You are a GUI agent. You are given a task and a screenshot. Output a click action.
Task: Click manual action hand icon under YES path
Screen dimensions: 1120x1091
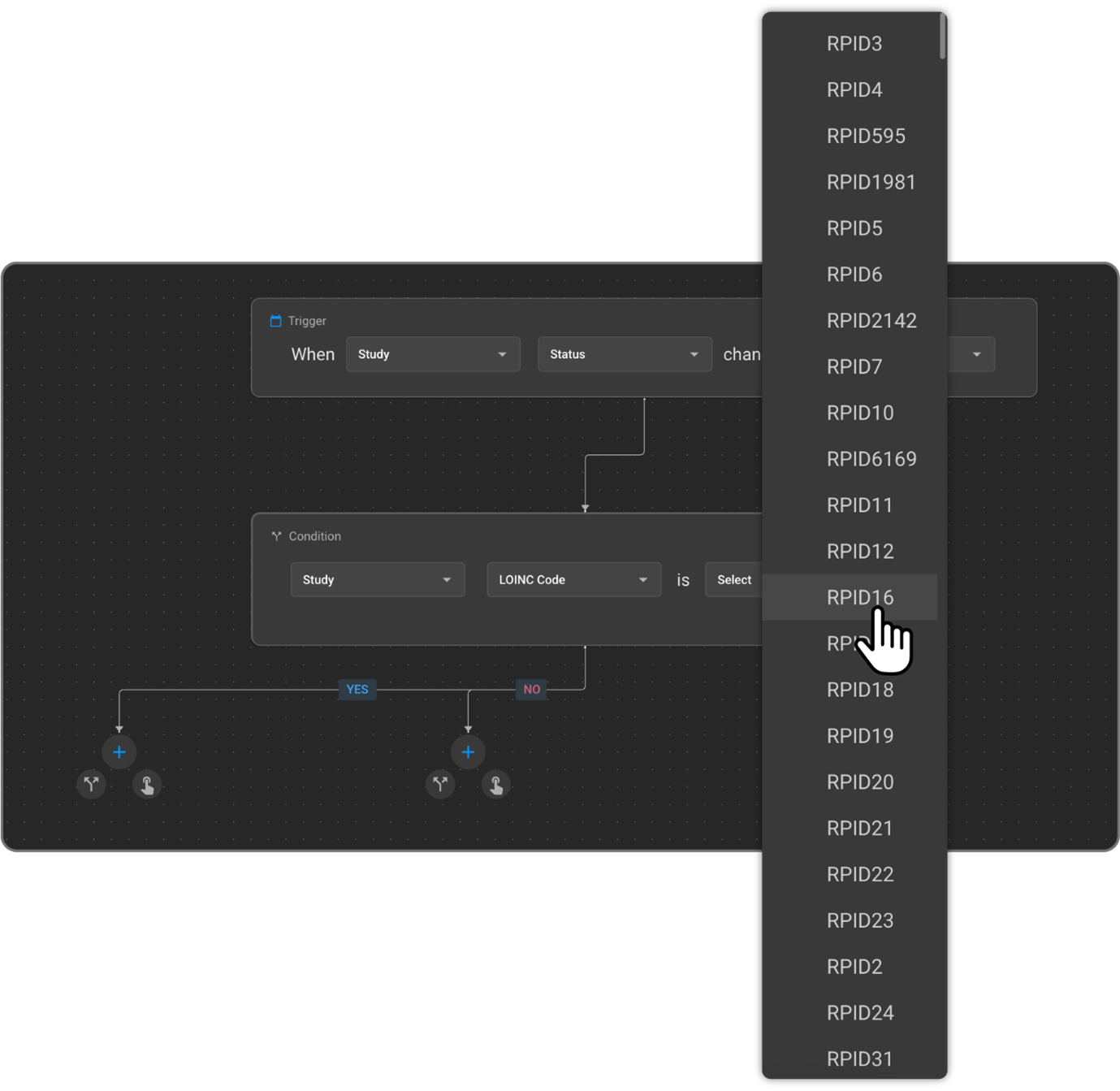coord(147,785)
